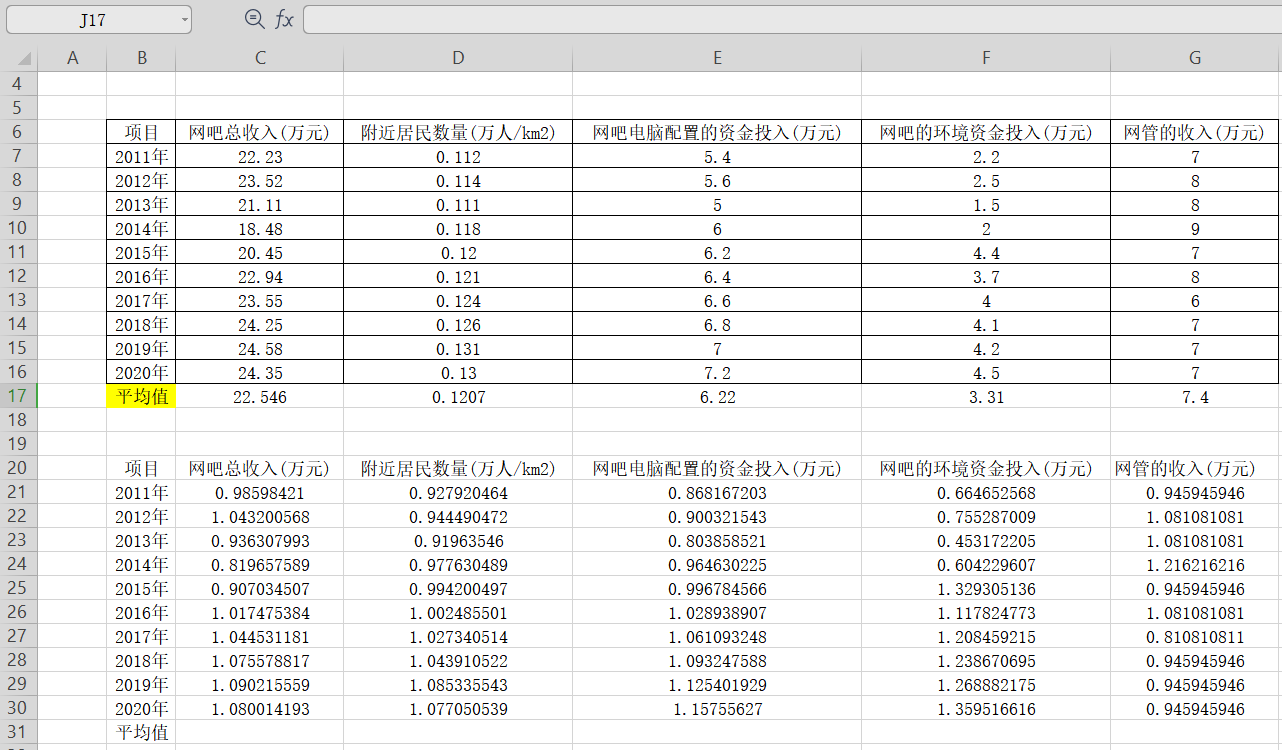Select column C header

point(259,59)
